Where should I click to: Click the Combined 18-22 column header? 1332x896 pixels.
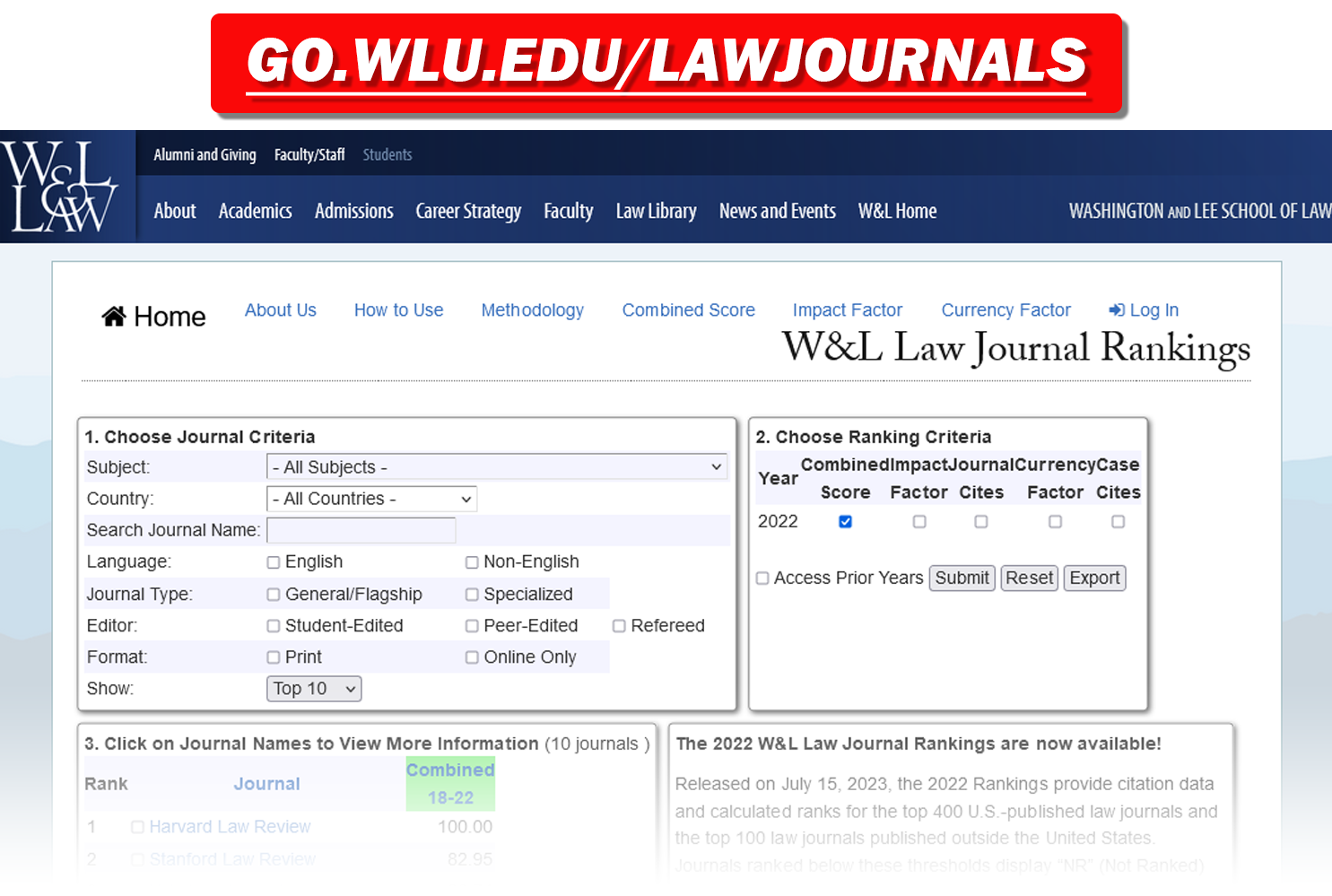(x=450, y=784)
